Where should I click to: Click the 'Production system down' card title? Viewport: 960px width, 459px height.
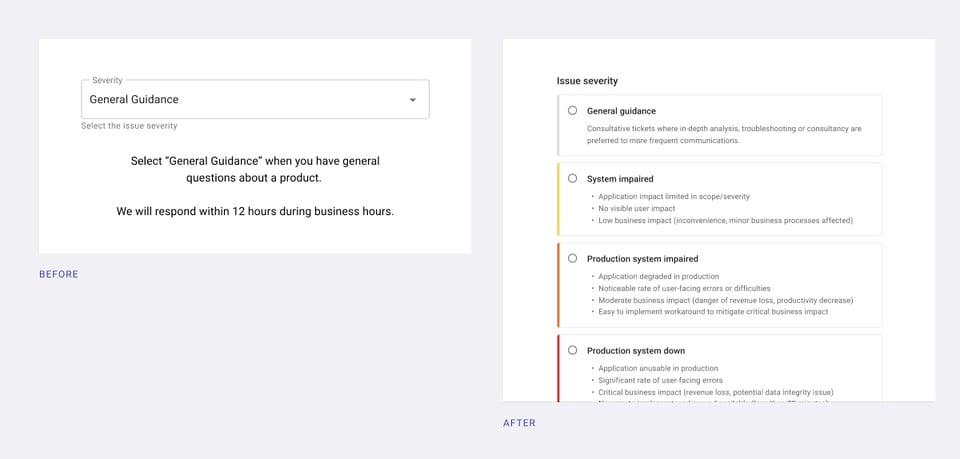[636, 351]
